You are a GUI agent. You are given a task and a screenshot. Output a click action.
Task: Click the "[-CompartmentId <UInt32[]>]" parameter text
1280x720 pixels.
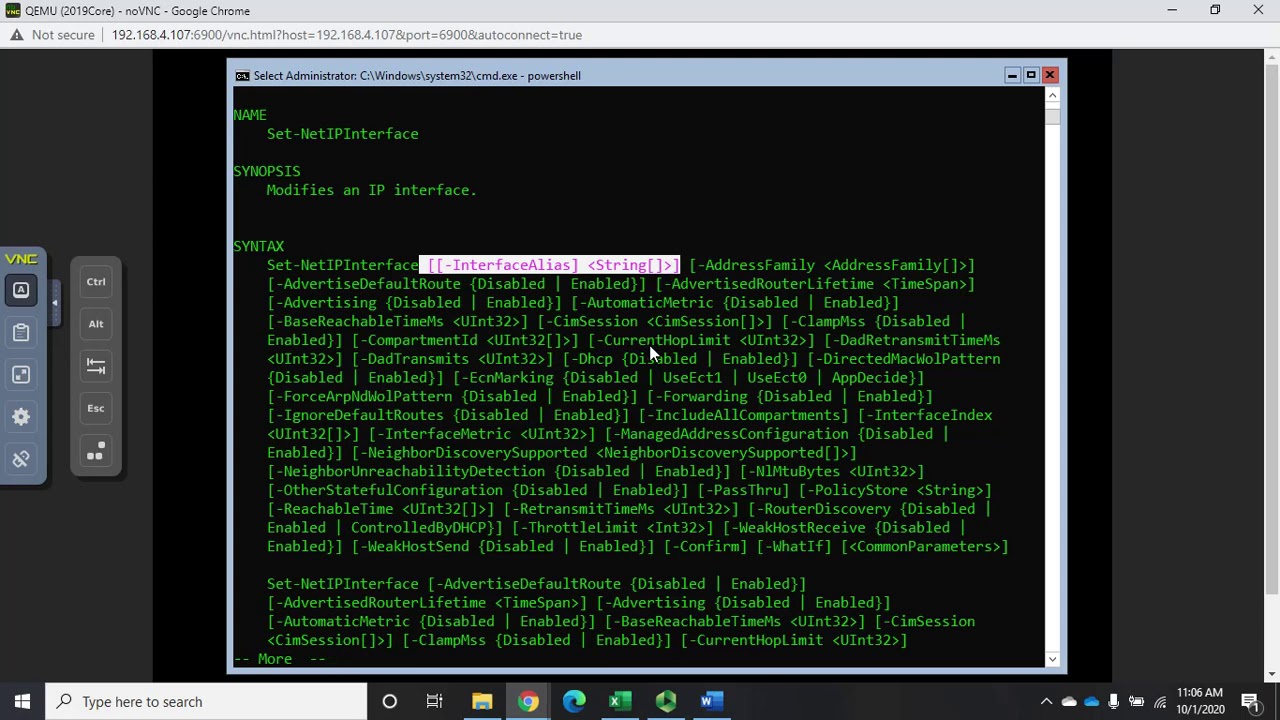465,340
